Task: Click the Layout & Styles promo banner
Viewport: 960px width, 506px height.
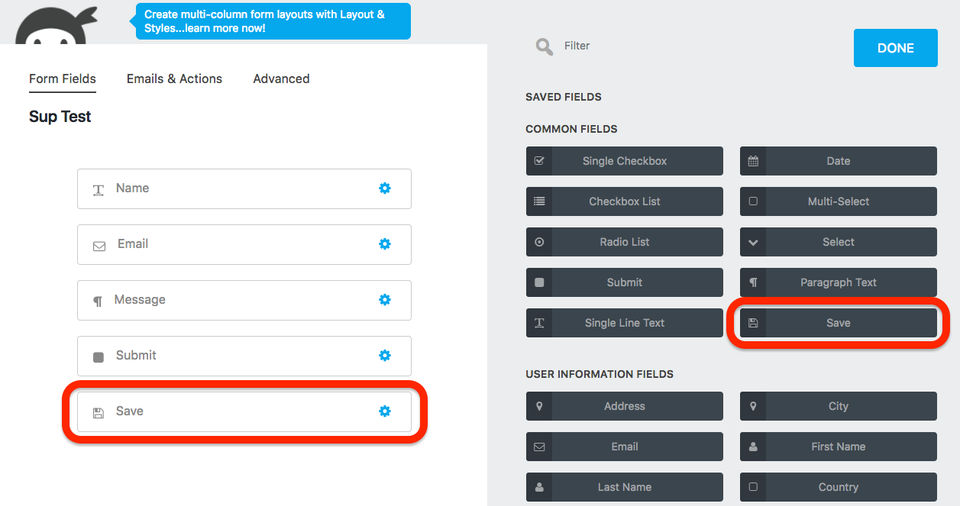Action: [x=273, y=21]
